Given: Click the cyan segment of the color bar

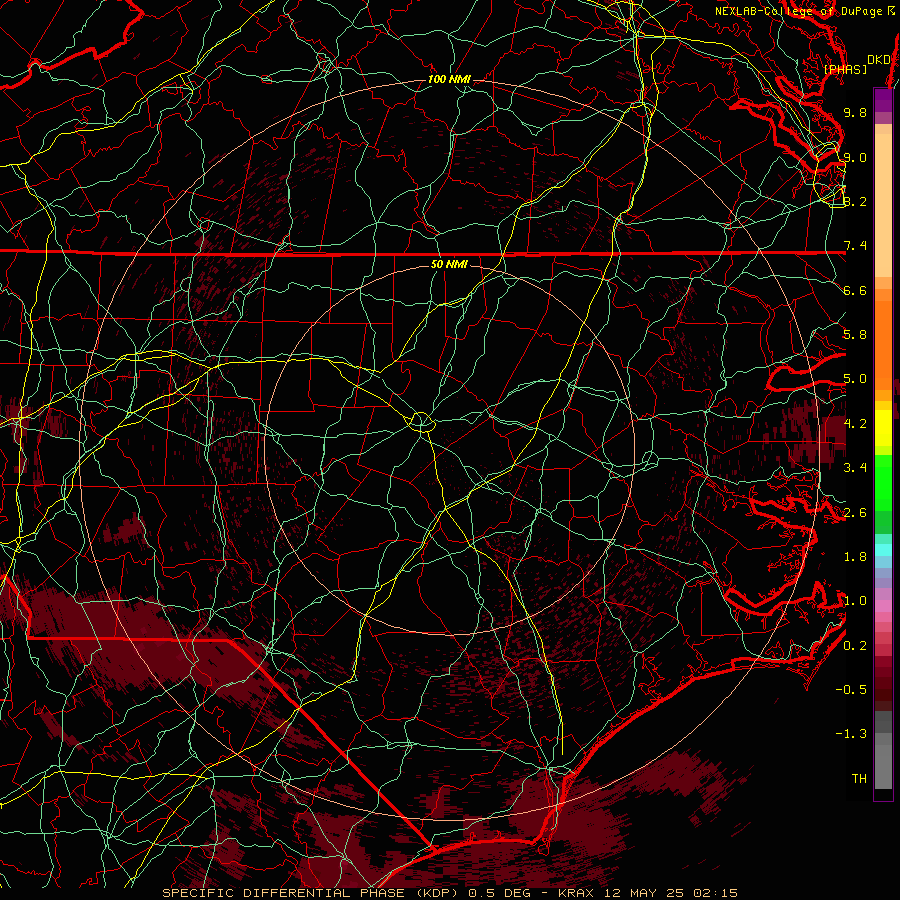Looking at the screenshot, I should (x=883, y=550).
